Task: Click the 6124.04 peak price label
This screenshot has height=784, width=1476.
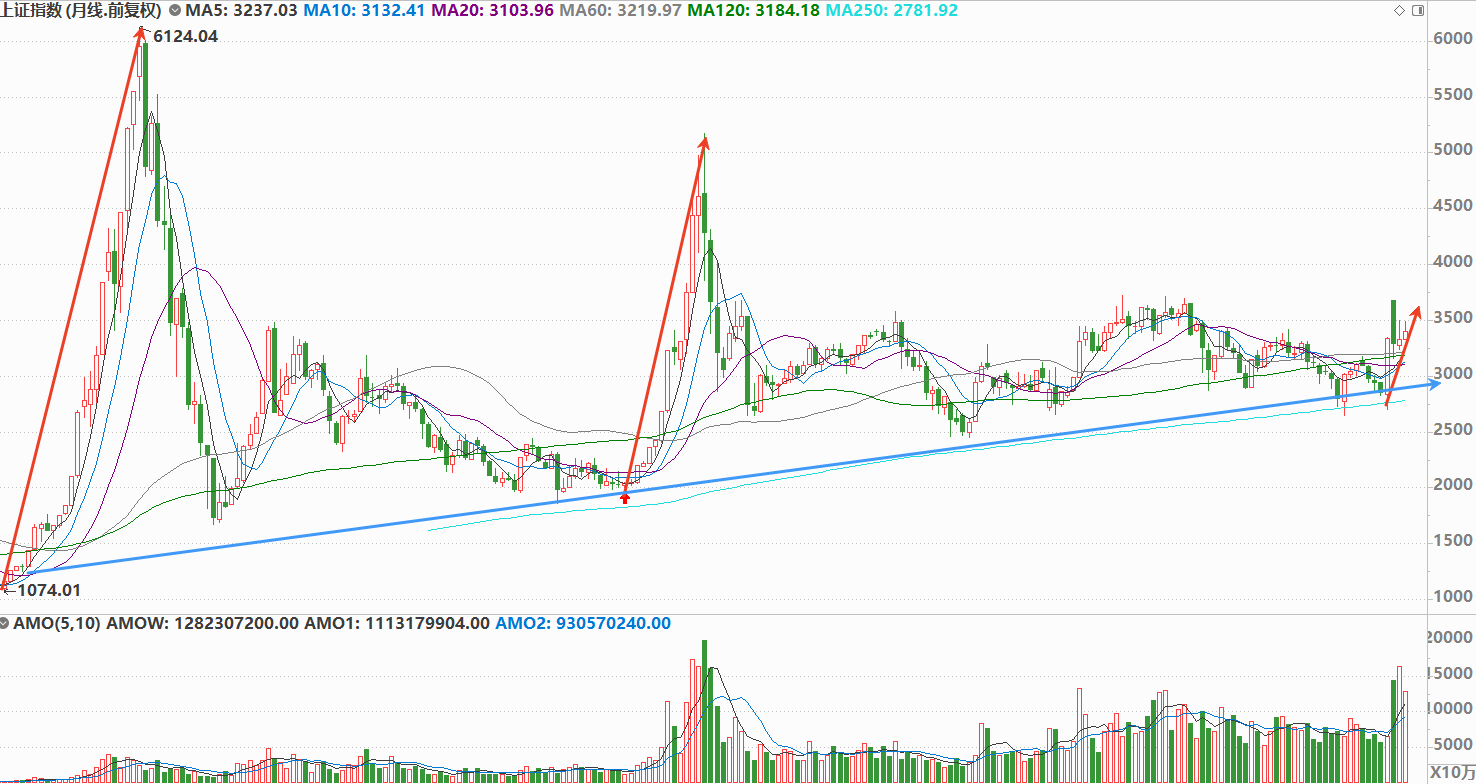Action: [x=185, y=36]
